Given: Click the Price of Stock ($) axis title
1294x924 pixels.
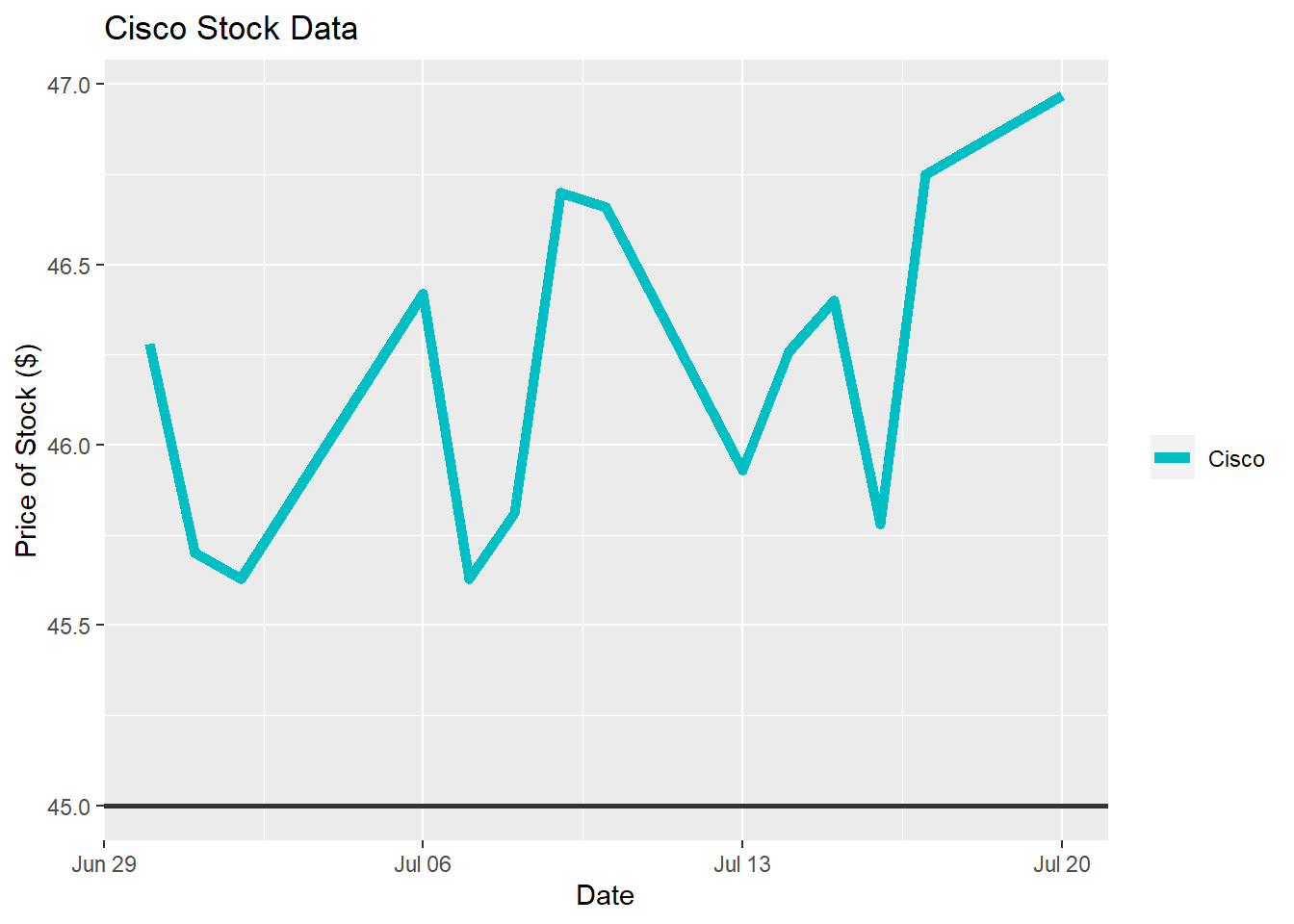Looking at the screenshot, I should click(27, 450).
